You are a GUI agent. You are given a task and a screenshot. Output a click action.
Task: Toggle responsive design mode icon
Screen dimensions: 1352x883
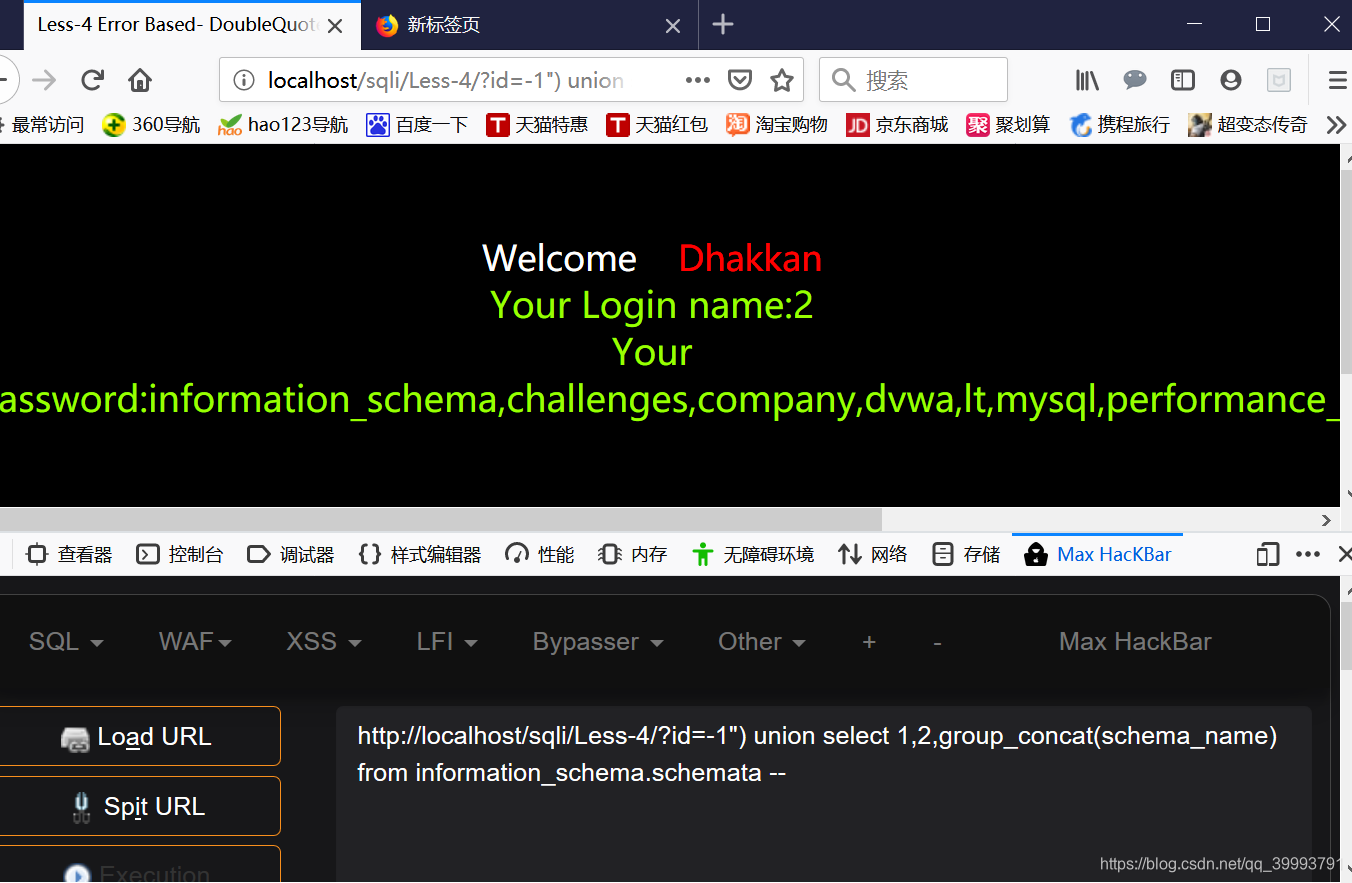point(1268,554)
